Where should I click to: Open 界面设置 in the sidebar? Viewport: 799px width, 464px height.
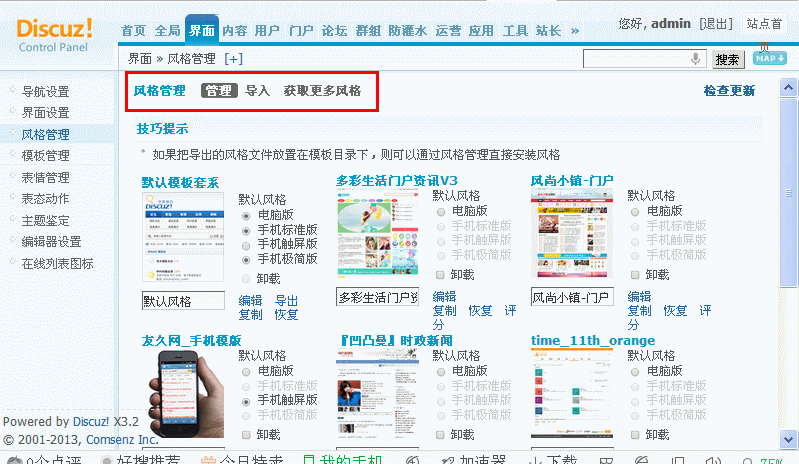[45, 113]
